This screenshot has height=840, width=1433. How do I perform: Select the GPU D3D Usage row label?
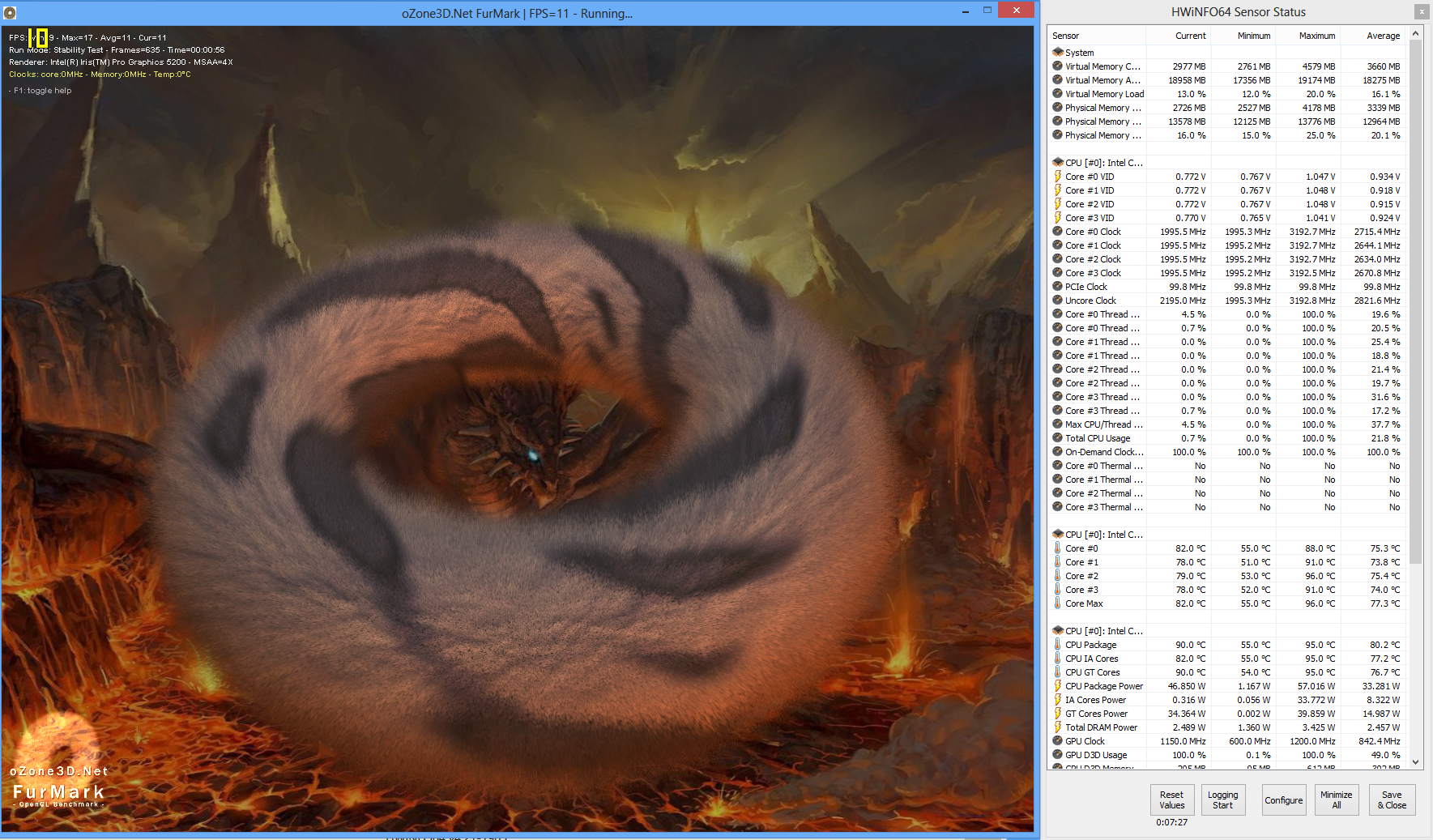pos(1096,755)
